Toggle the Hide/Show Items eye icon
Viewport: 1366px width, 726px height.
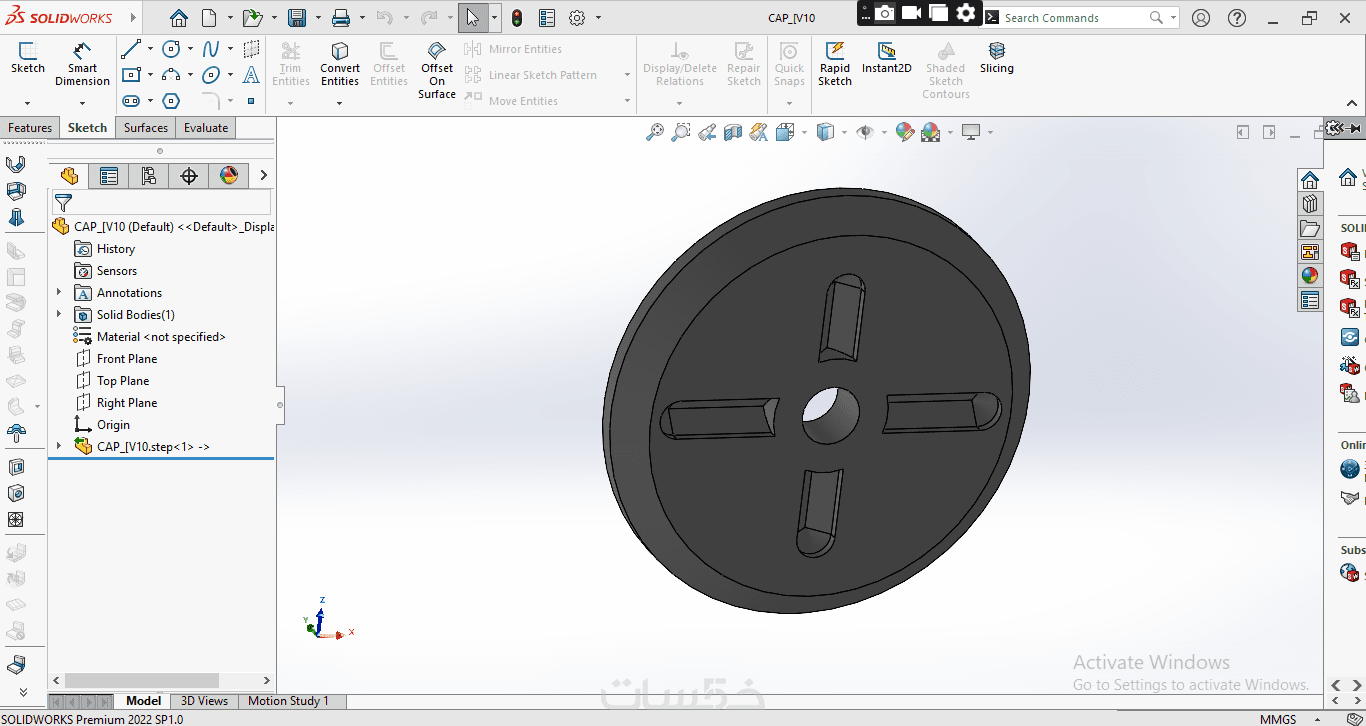(865, 132)
